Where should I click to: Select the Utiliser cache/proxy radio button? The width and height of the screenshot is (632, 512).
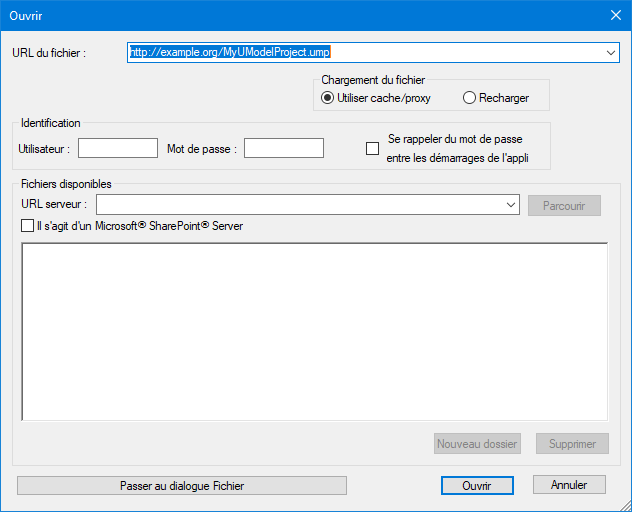pos(327,98)
